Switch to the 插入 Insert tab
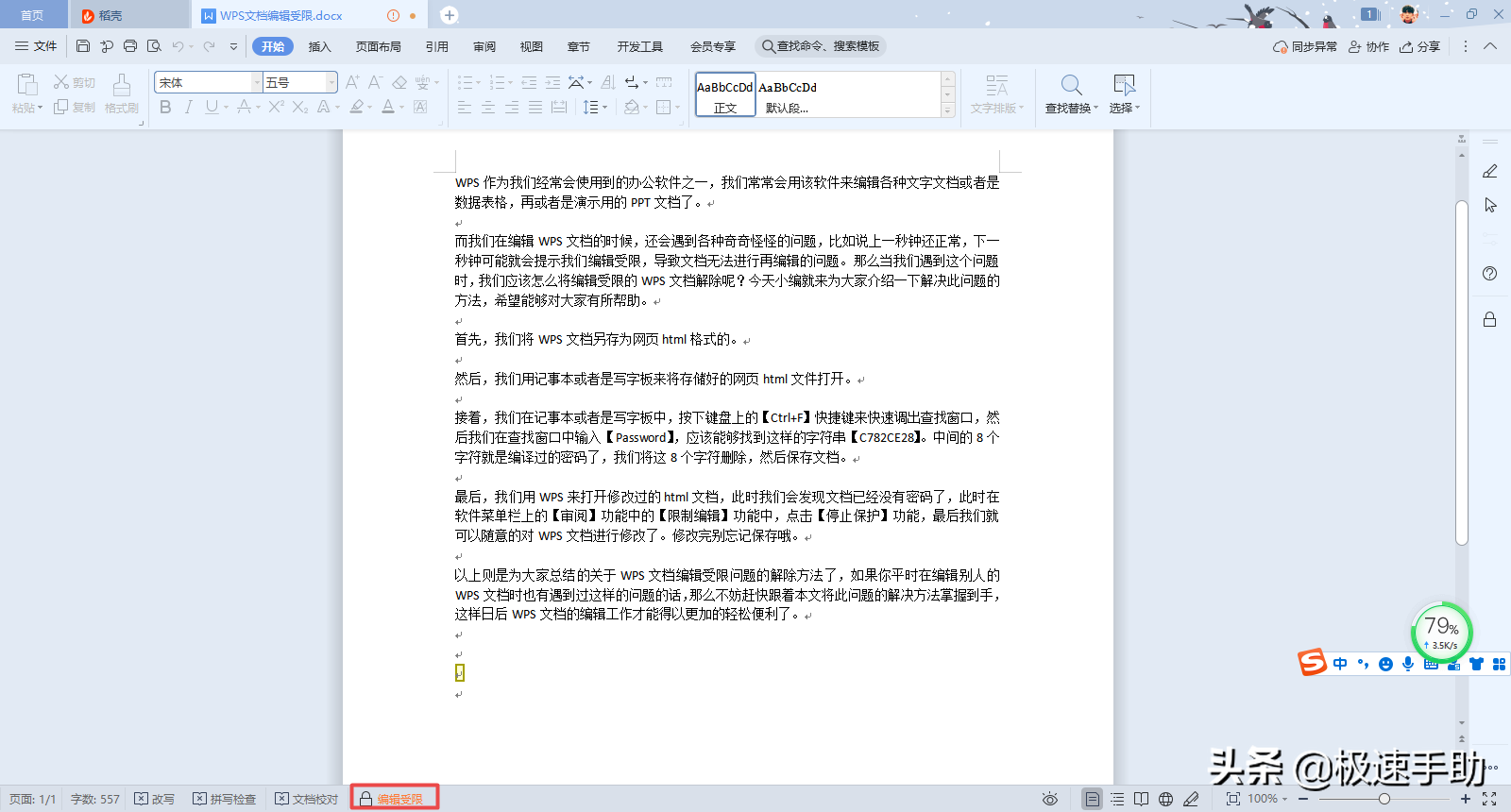The image size is (1511, 812). pos(320,46)
